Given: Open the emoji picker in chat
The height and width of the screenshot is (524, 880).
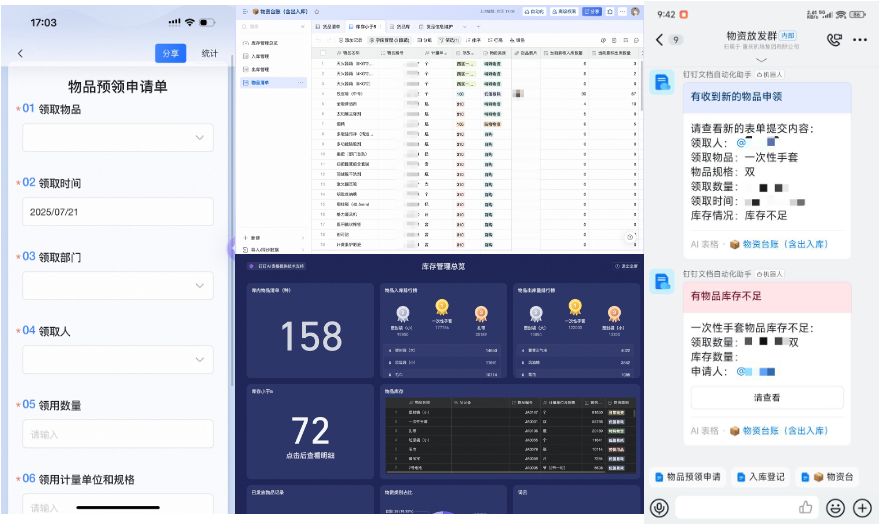Looking at the screenshot, I should click(x=834, y=507).
